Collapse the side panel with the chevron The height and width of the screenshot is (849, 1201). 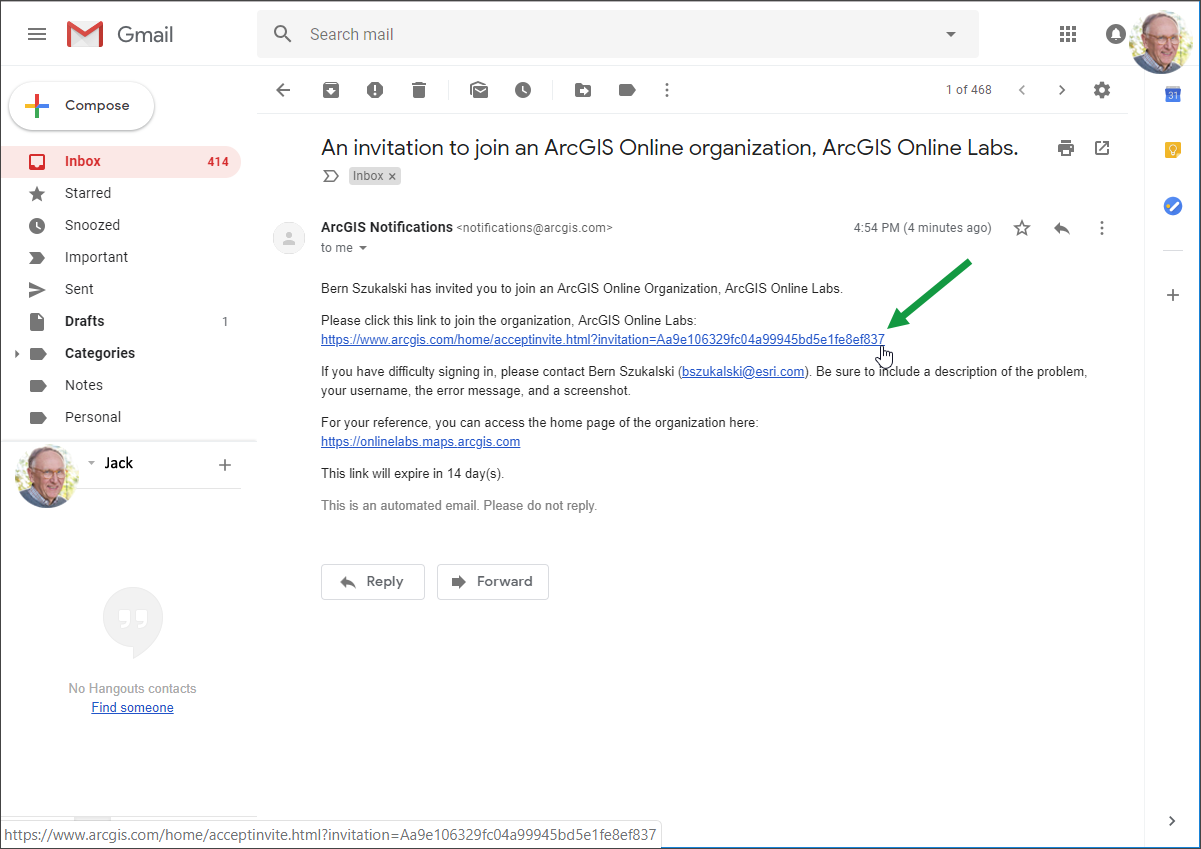tap(1173, 821)
